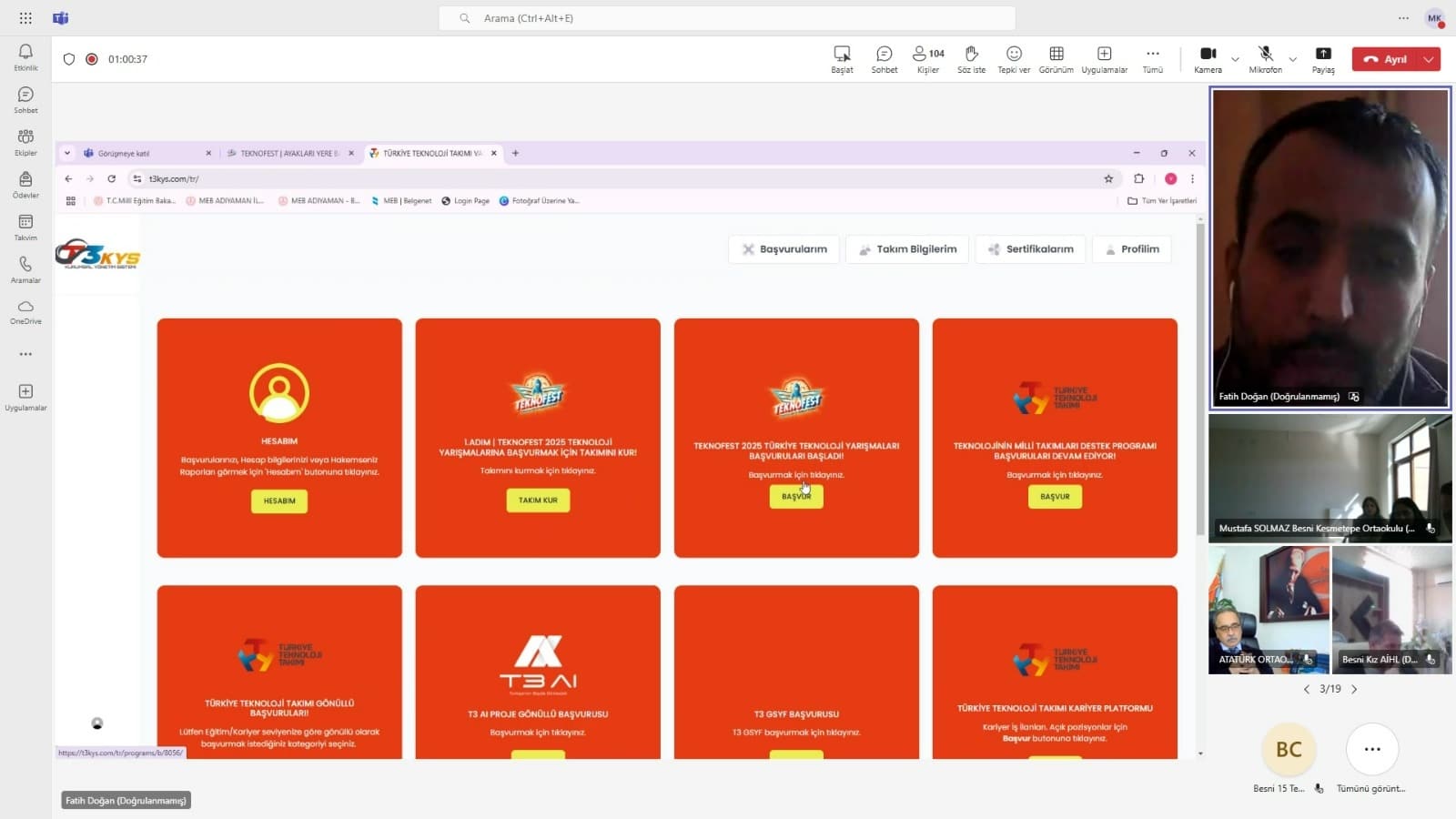Click the shield privacy icon near the timer

(x=69, y=59)
